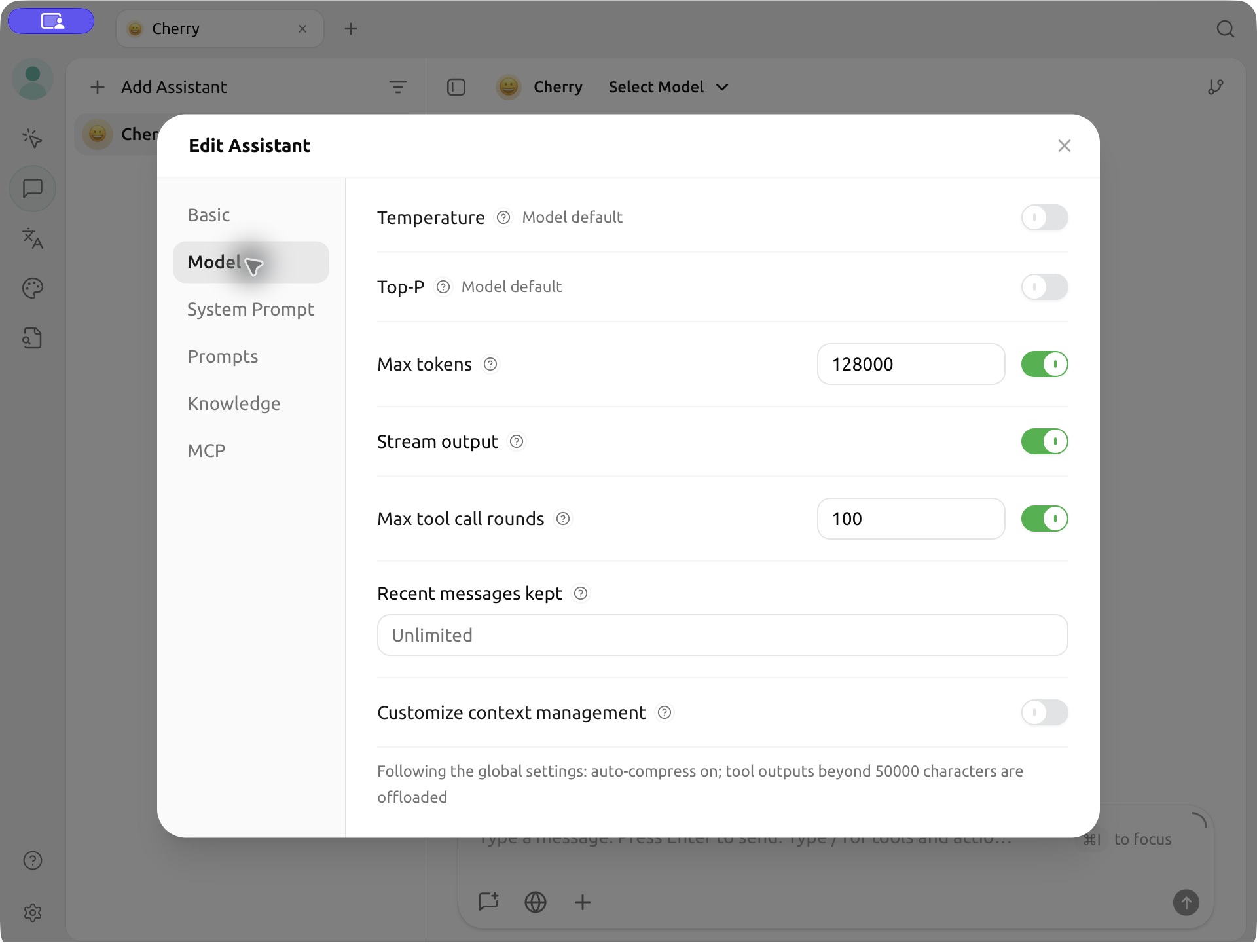This screenshot has width=1257, height=952.
Task: Click the Max tool call rounds field
Action: click(x=911, y=519)
